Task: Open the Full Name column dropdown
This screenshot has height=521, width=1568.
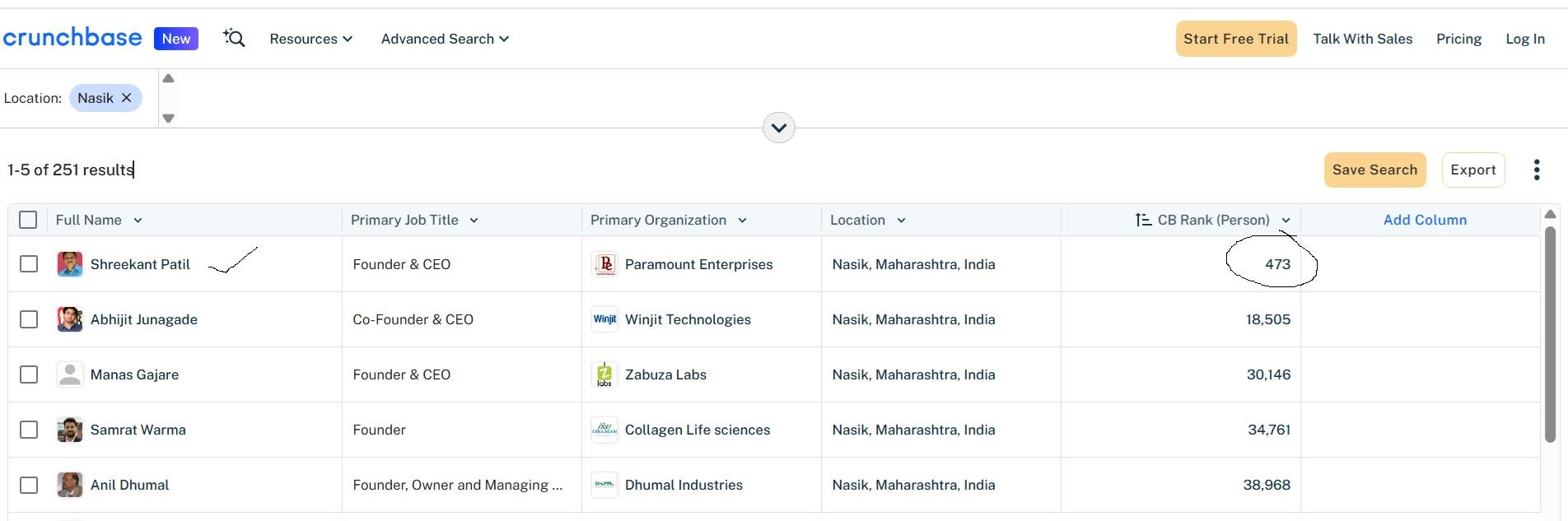Action: 138,221
